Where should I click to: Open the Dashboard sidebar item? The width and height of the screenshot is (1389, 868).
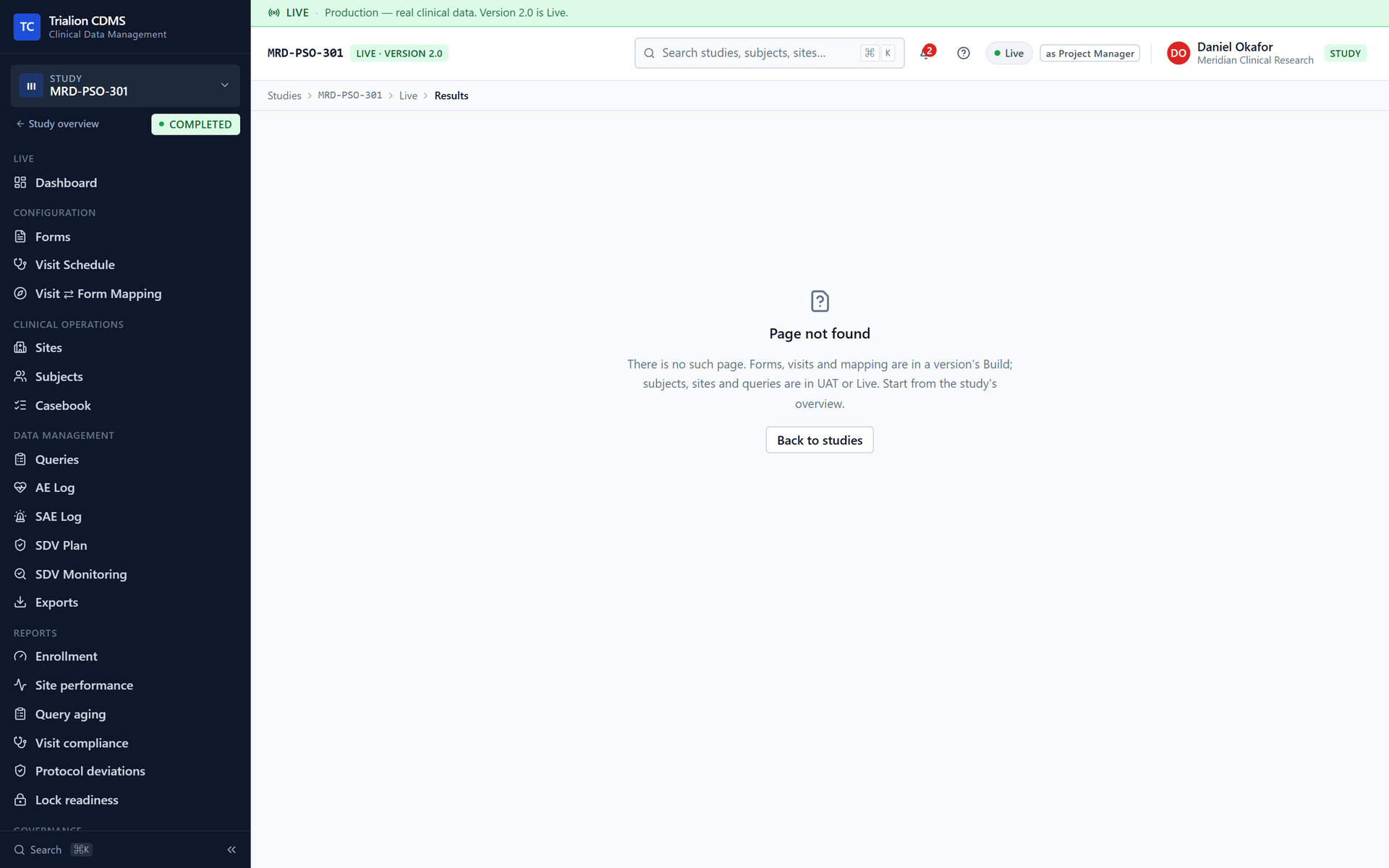click(x=125, y=182)
